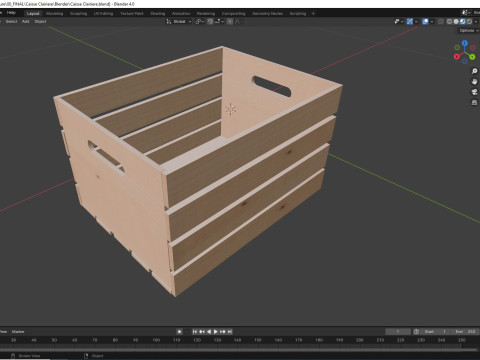Open the transform pivot point dropdown
This screenshot has height=360, width=480.
(200, 21)
